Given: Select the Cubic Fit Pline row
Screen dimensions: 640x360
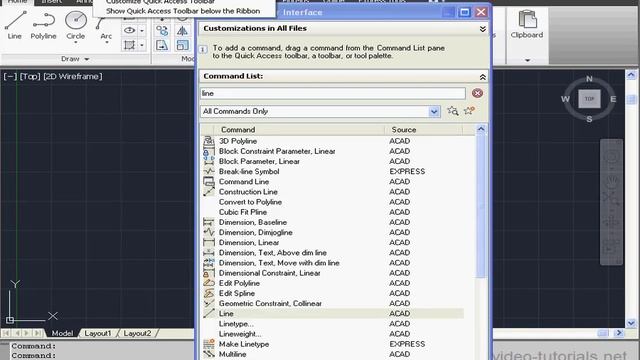Looking at the screenshot, I should 333,212.
